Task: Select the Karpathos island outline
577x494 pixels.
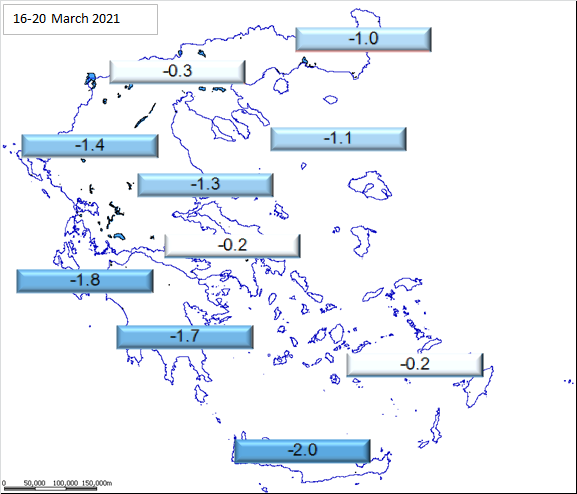Action: (435, 427)
